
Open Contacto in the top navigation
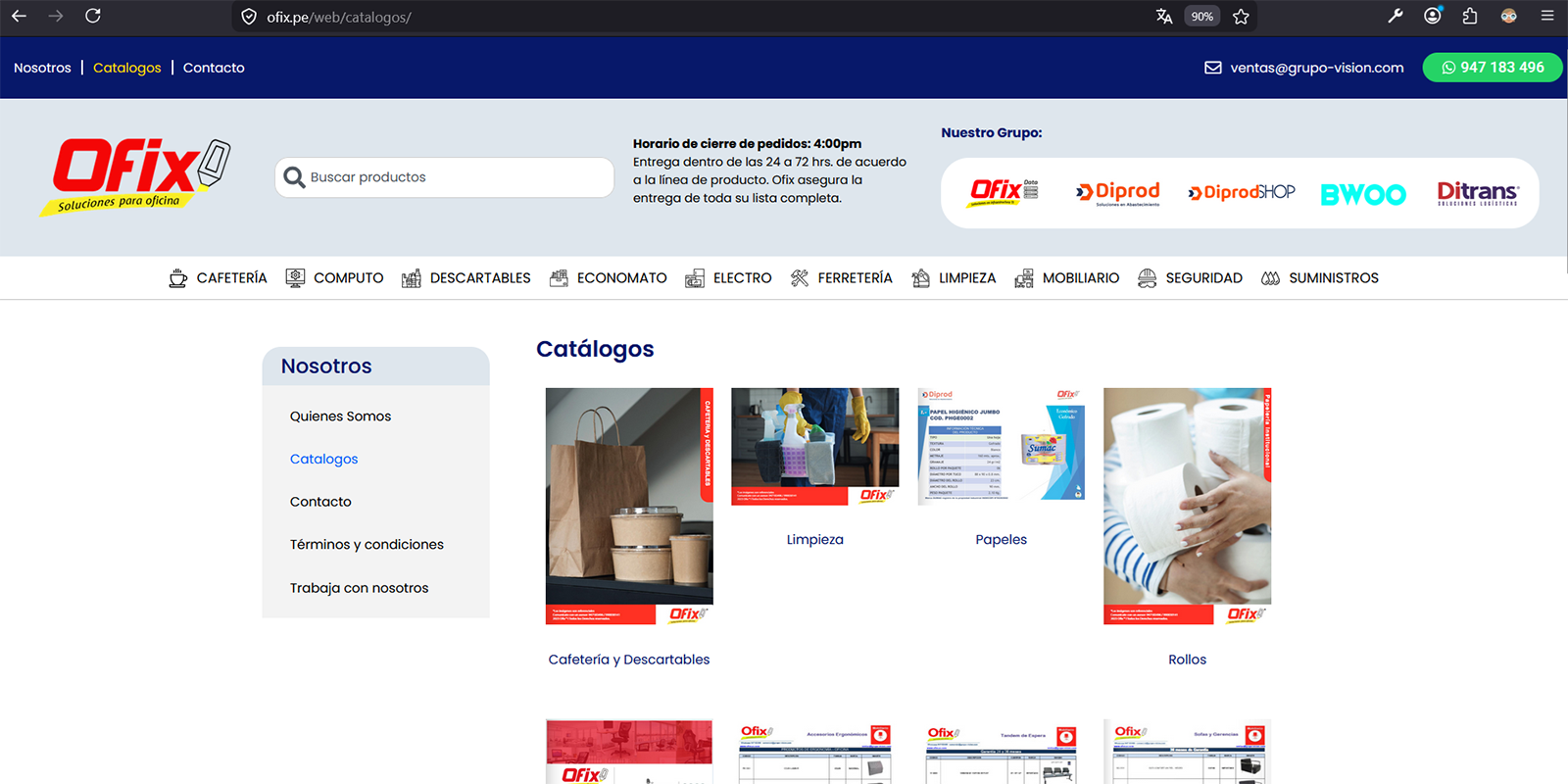[x=214, y=68]
